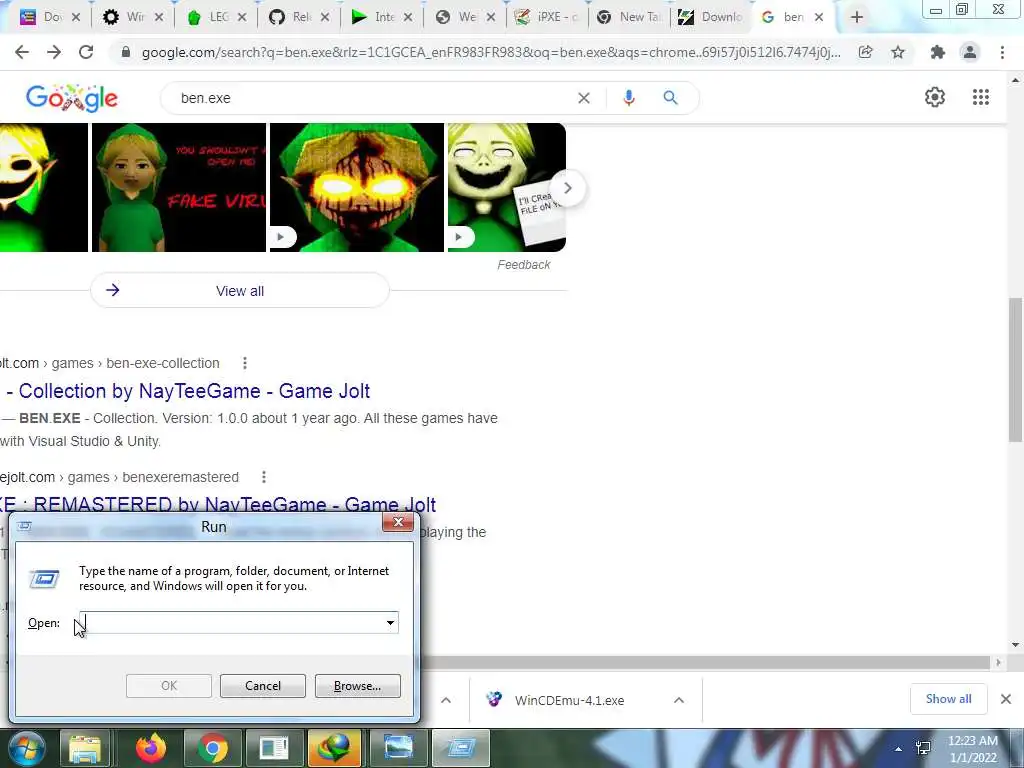The height and width of the screenshot is (768, 1024).
Task: Open options for the benexeremastered result
Action: coord(264,477)
